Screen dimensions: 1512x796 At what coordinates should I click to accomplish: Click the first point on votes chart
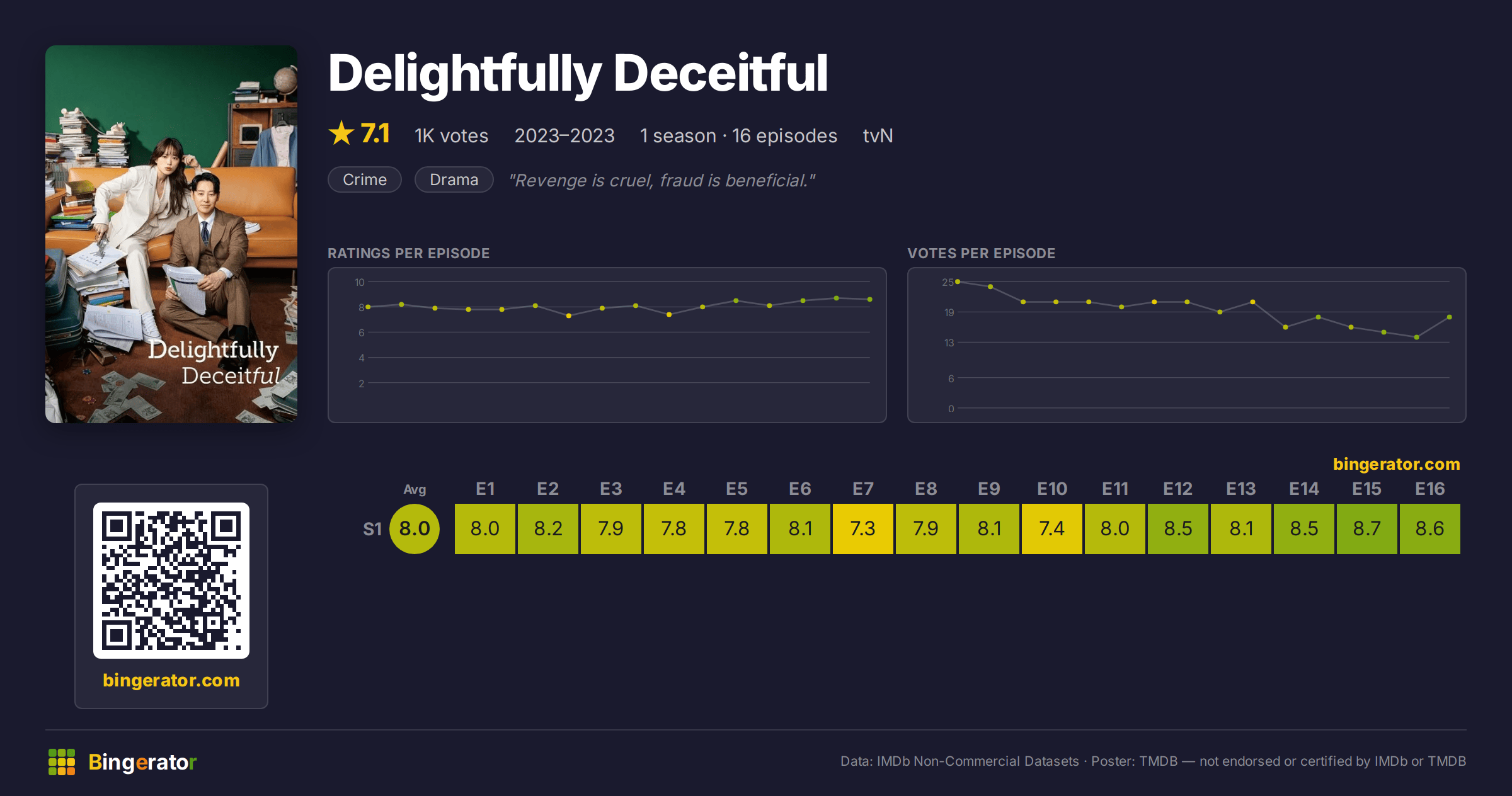tap(958, 281)
